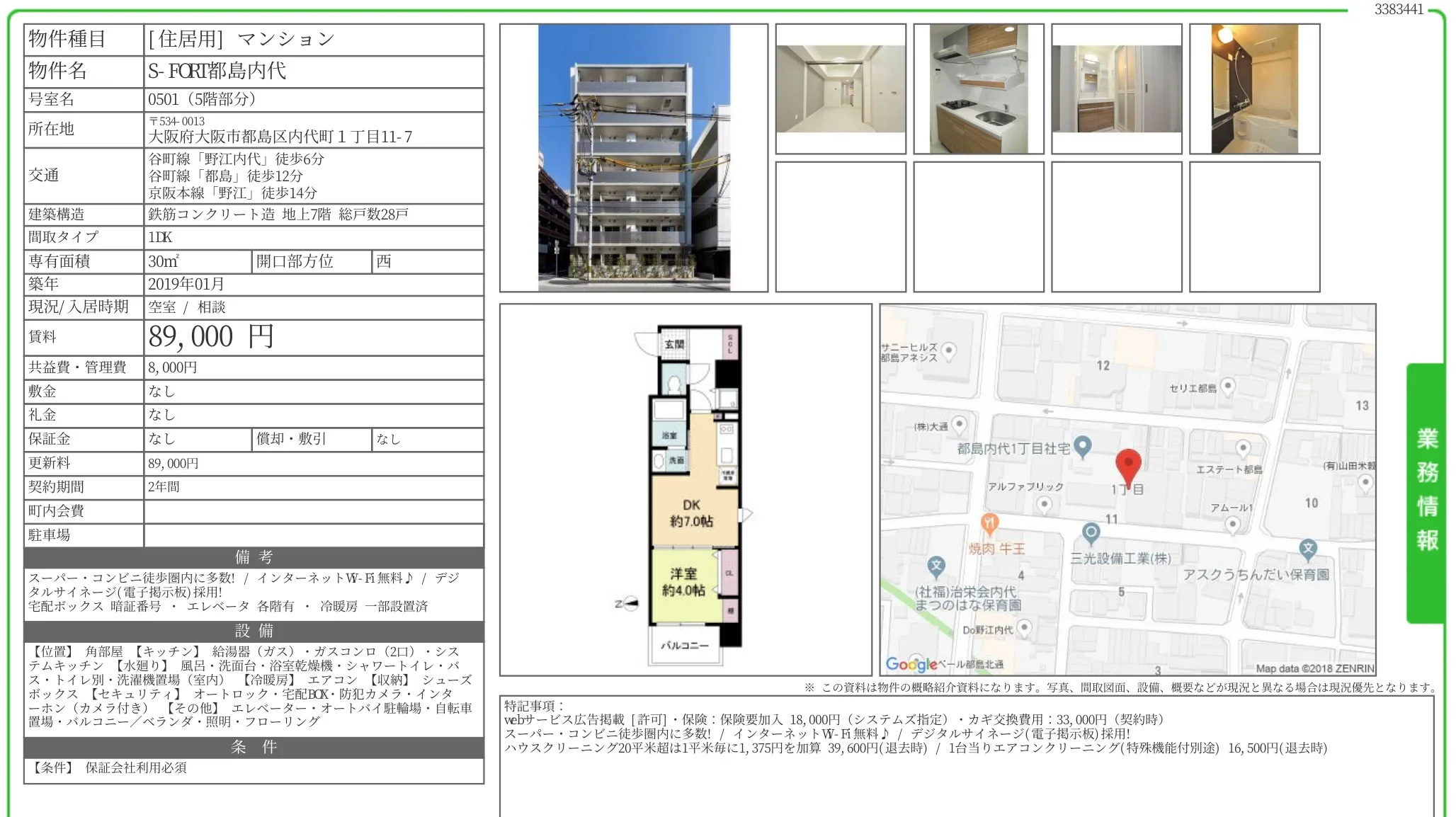Click the まつのはな保育園 school marker
1456x817 pixels.
coord(936,566)
